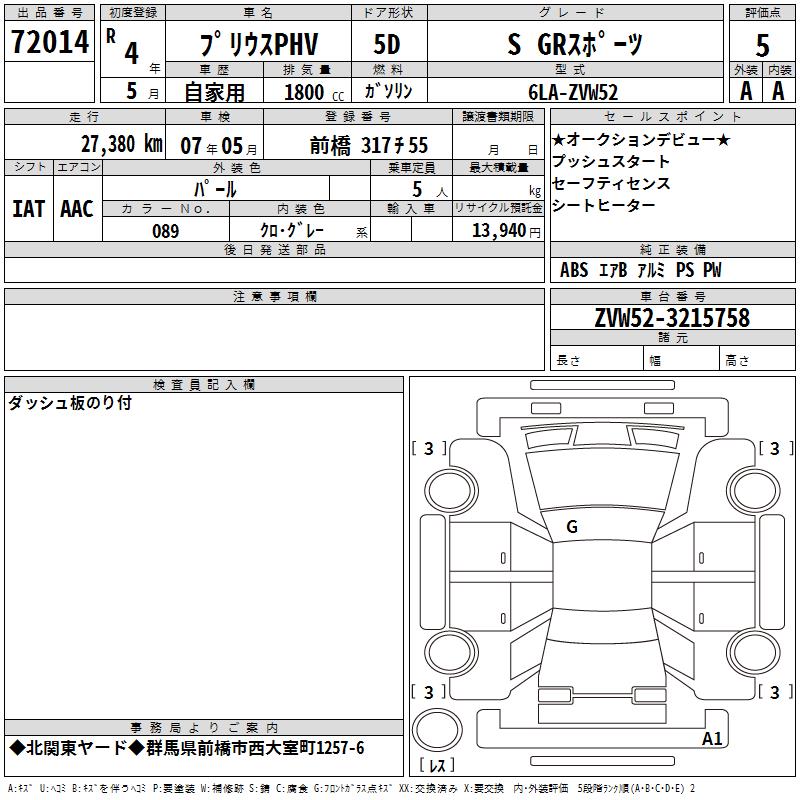Click the registration number 前橋 317チ55

[369, 145]
